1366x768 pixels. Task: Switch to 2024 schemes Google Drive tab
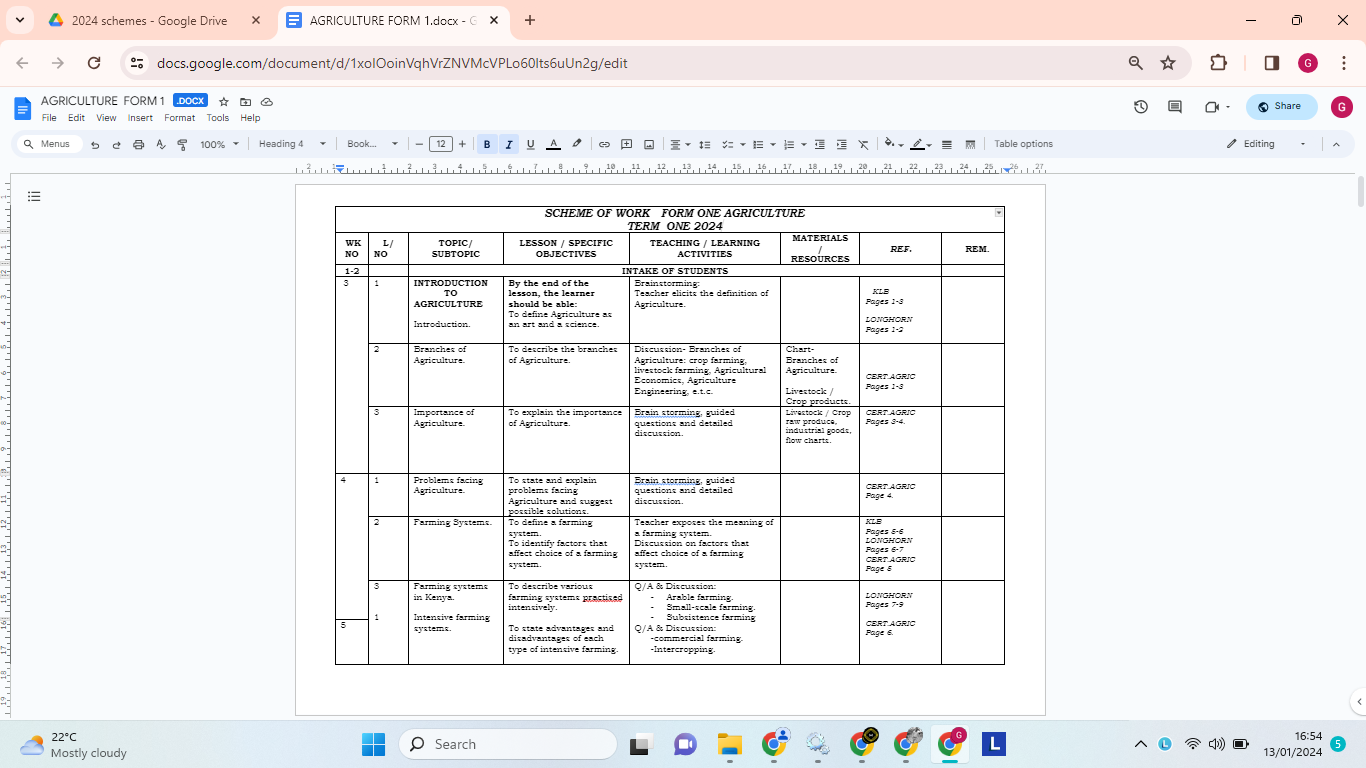click(148, 20)
